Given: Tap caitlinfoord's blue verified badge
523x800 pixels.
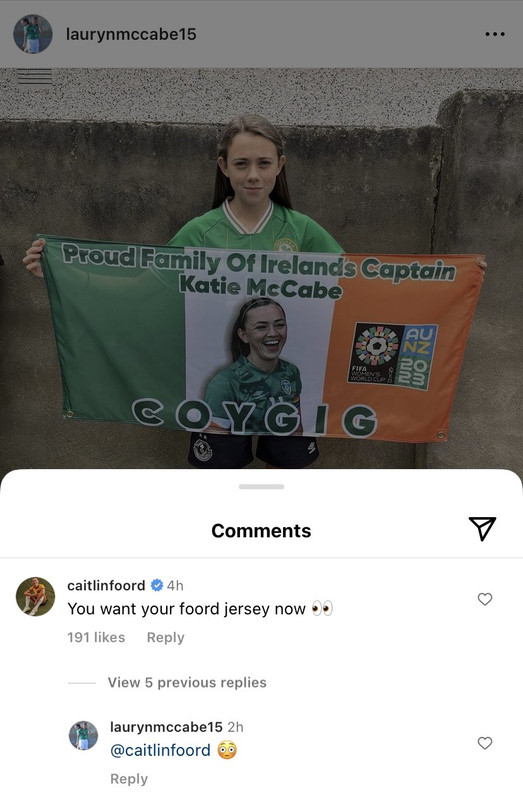Looking at the screenshot, I should point(157,585).
